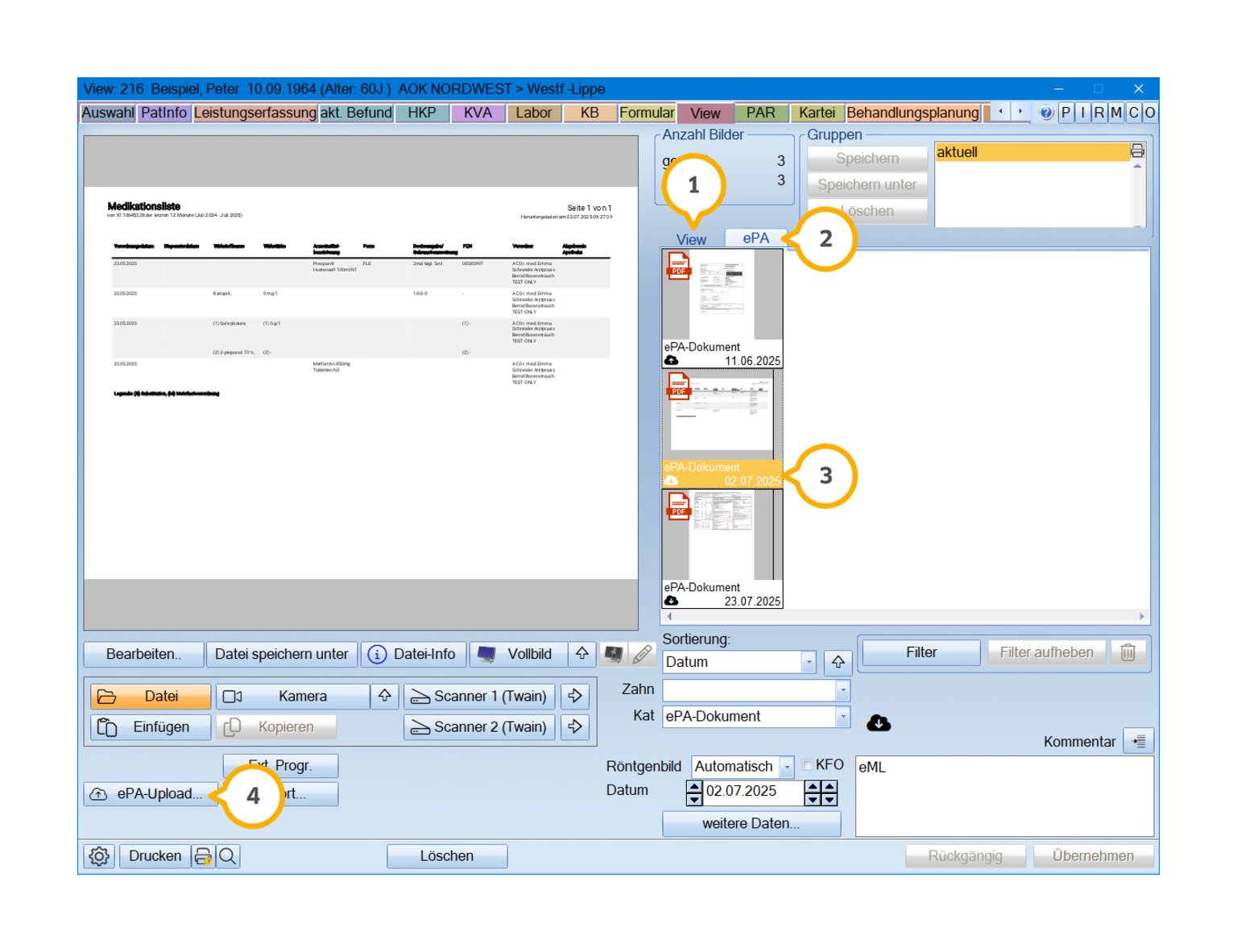Screen dimensions: 1237x952
Task: Click the printer icon in the Gruppen list
Action: tap(1136, 151)
